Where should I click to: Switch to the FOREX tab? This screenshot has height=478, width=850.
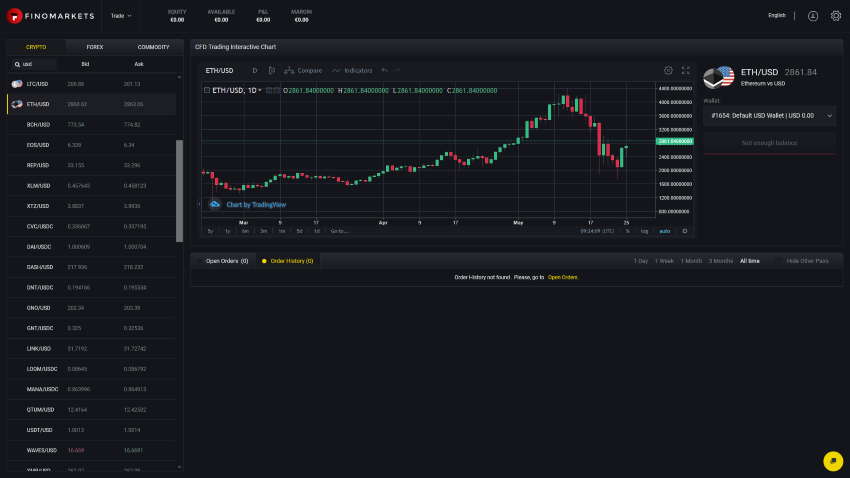point(95,47)
